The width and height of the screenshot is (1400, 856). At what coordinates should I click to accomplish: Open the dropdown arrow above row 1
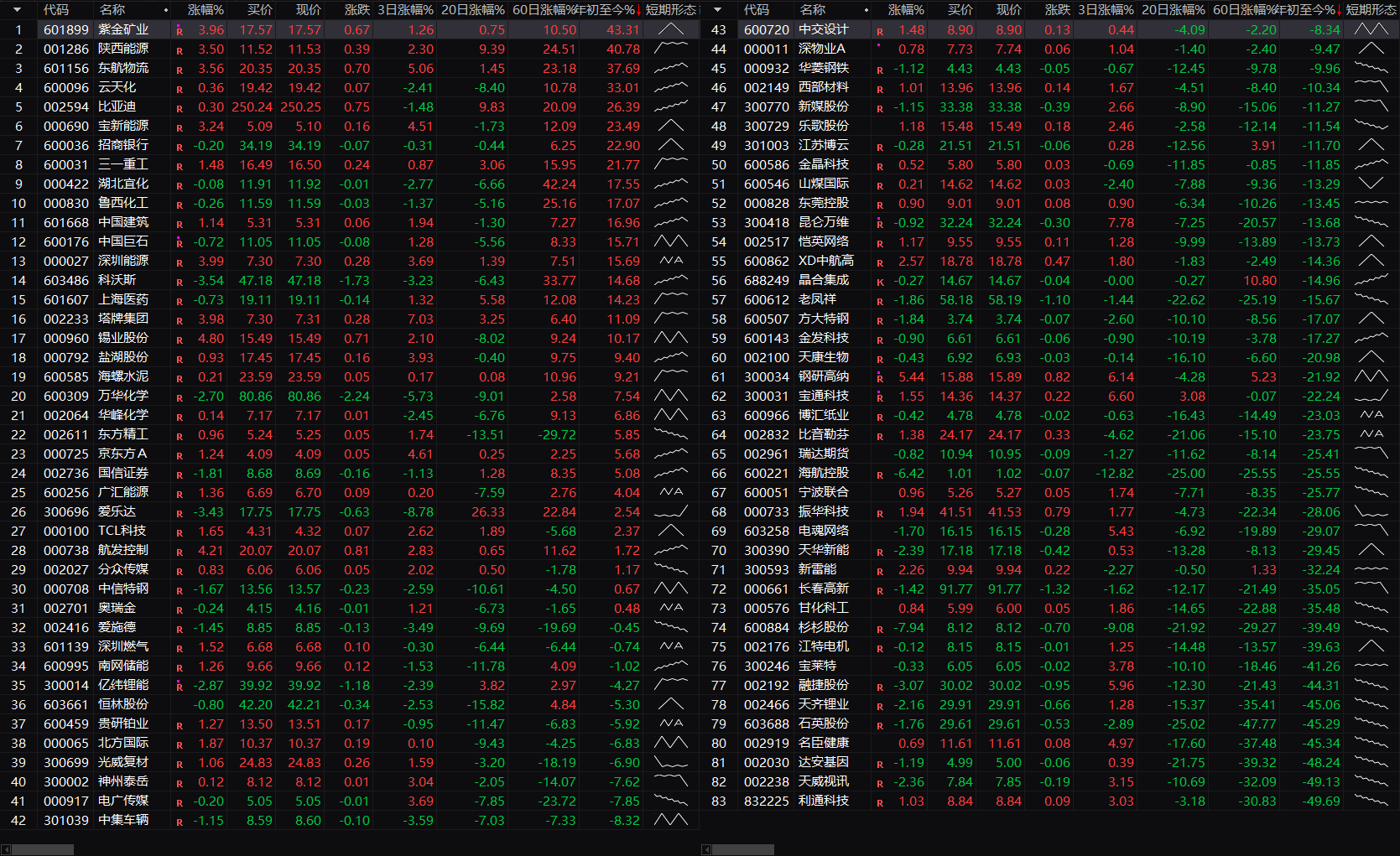coord(17,10)
